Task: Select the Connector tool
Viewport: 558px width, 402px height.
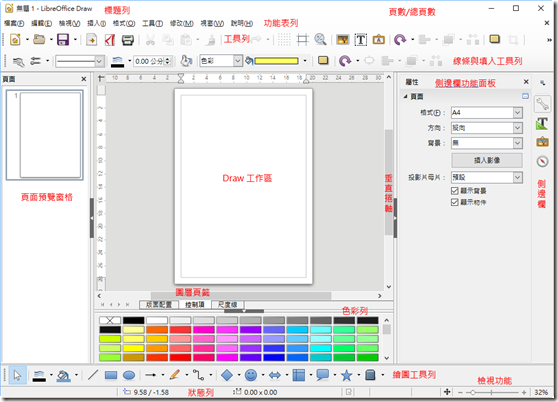Action: pyautogui.click(x=199, y=375)
